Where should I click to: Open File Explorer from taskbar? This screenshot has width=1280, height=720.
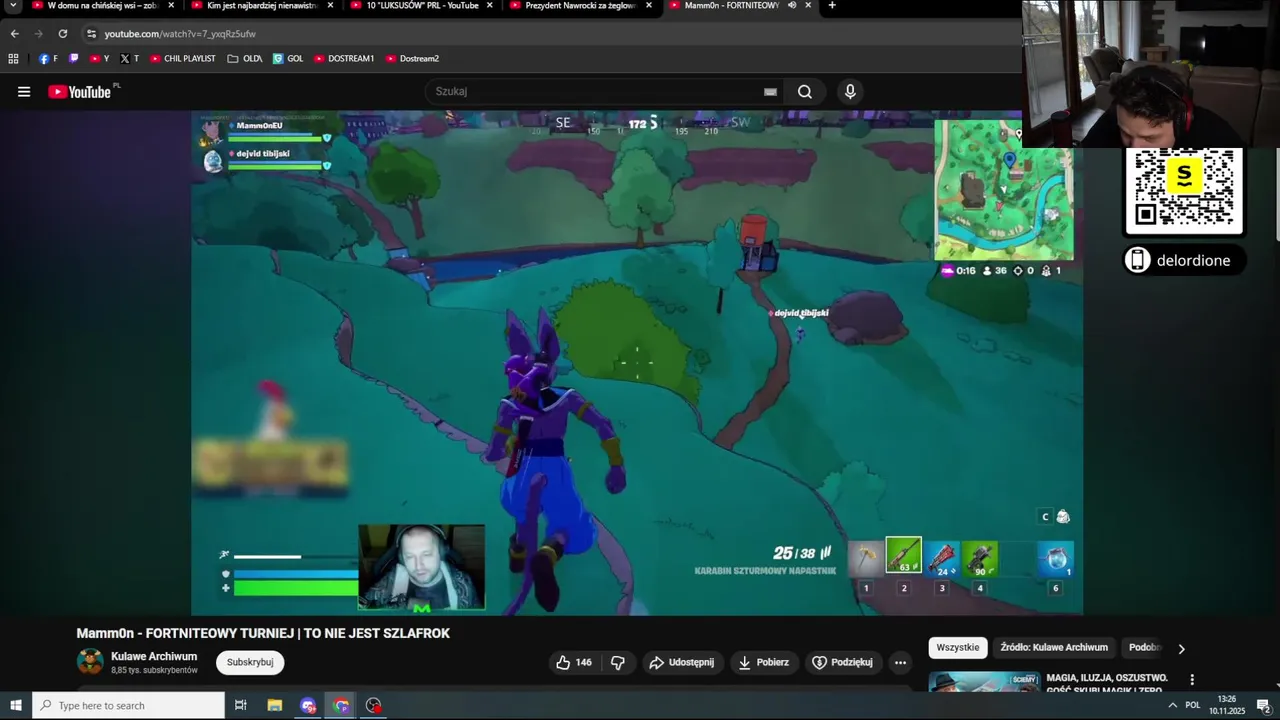(x=275, y=706)
